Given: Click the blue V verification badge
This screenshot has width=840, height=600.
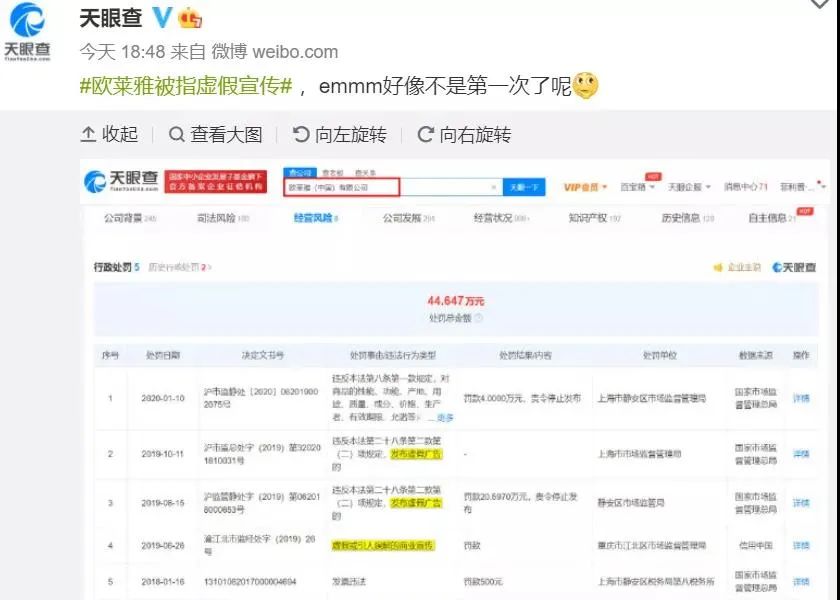Looking at the screenshot, I should coord(161,18).
